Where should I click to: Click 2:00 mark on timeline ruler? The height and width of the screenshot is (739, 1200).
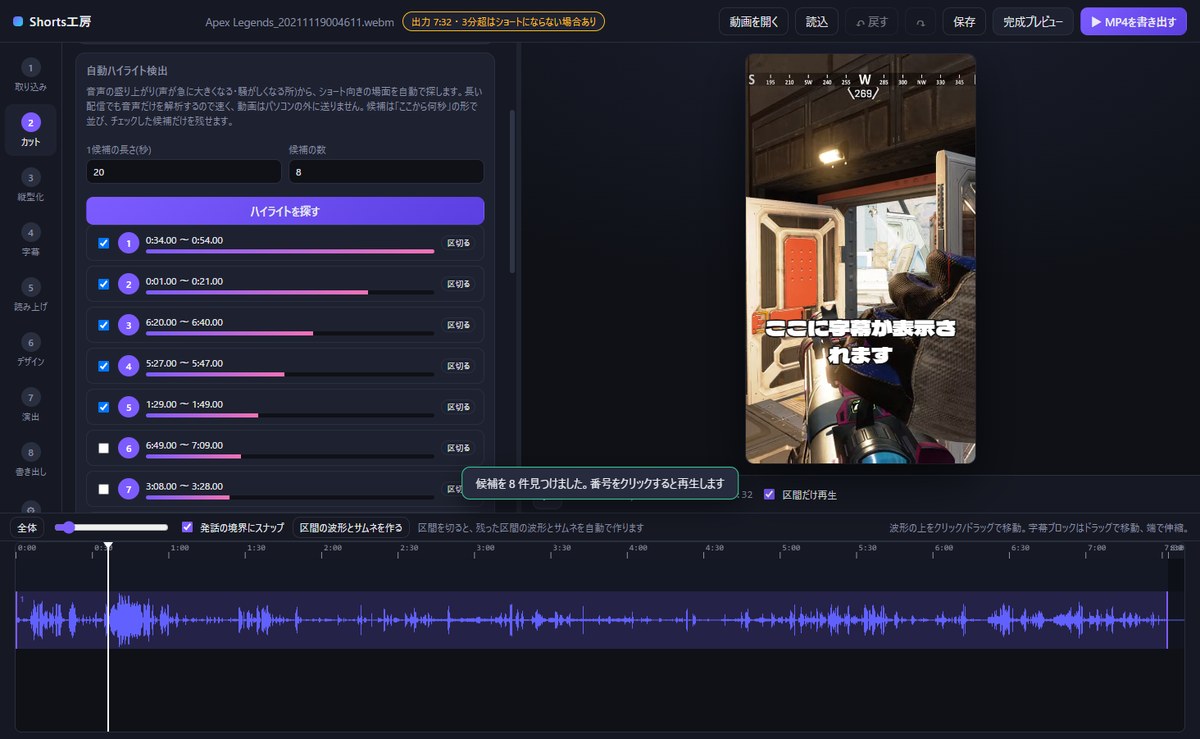(x=332, y=548)
